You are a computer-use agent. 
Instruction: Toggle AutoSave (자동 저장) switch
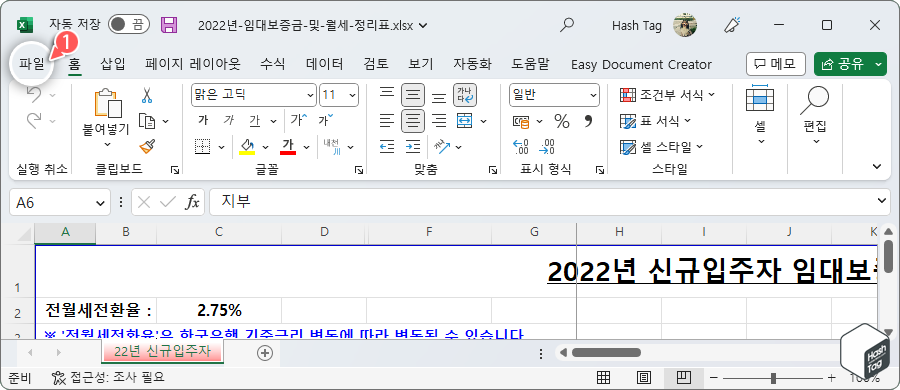point(129,25)
